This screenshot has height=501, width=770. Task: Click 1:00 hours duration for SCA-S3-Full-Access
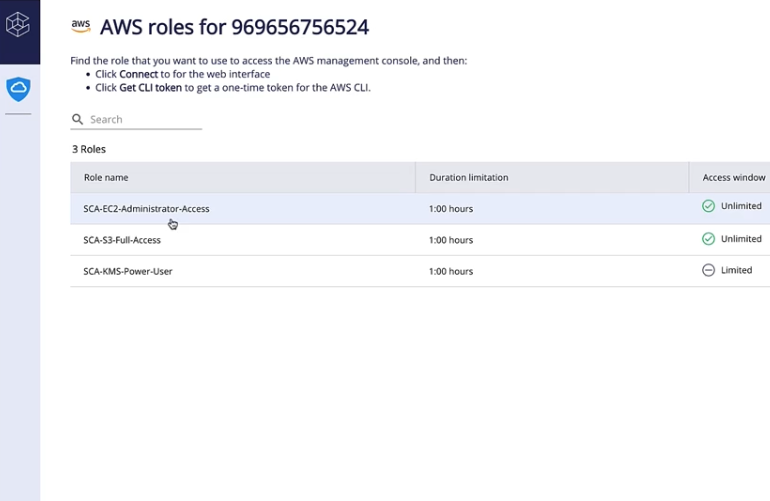pos(451,240)
